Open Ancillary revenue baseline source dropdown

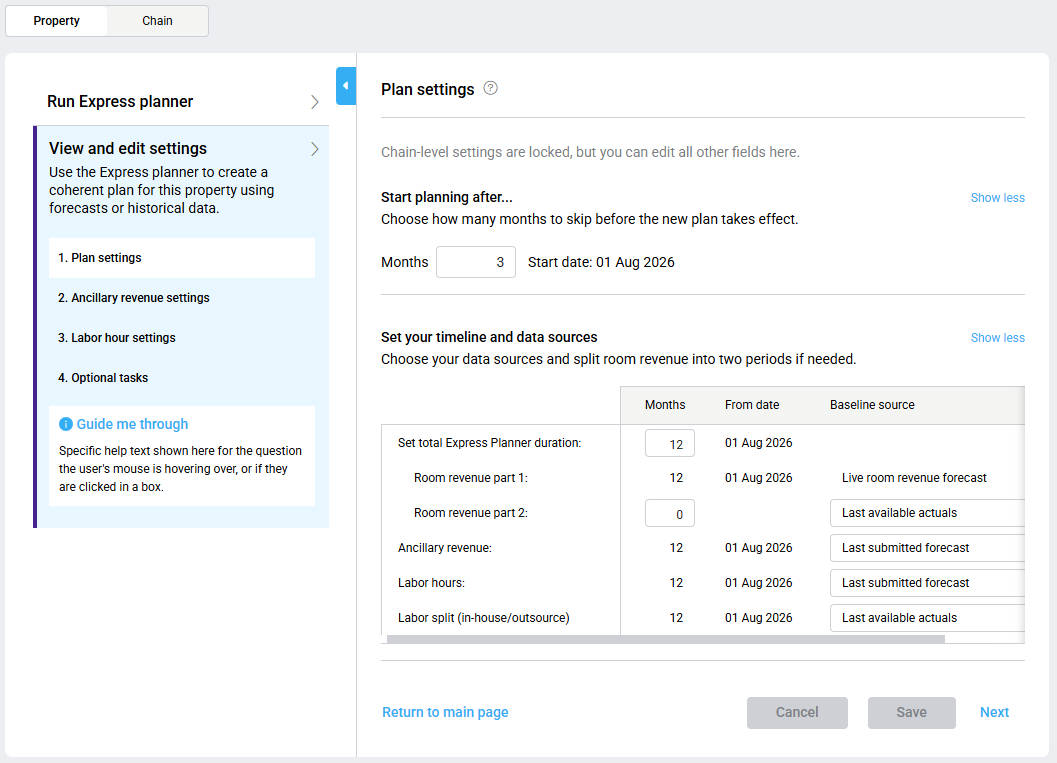coord(927,548)
